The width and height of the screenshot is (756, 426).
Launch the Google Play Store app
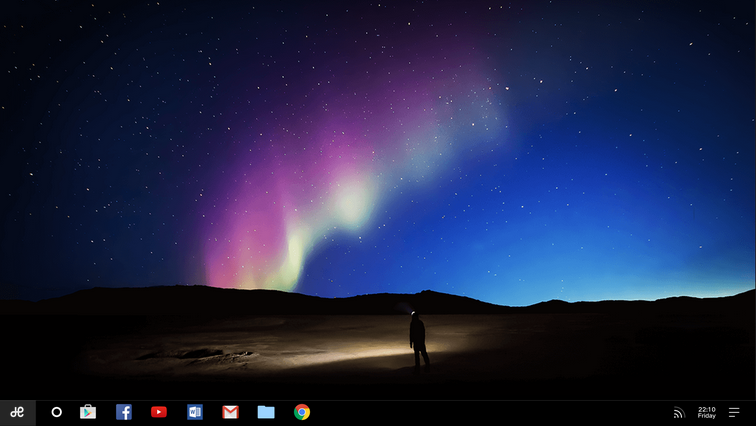88,412
